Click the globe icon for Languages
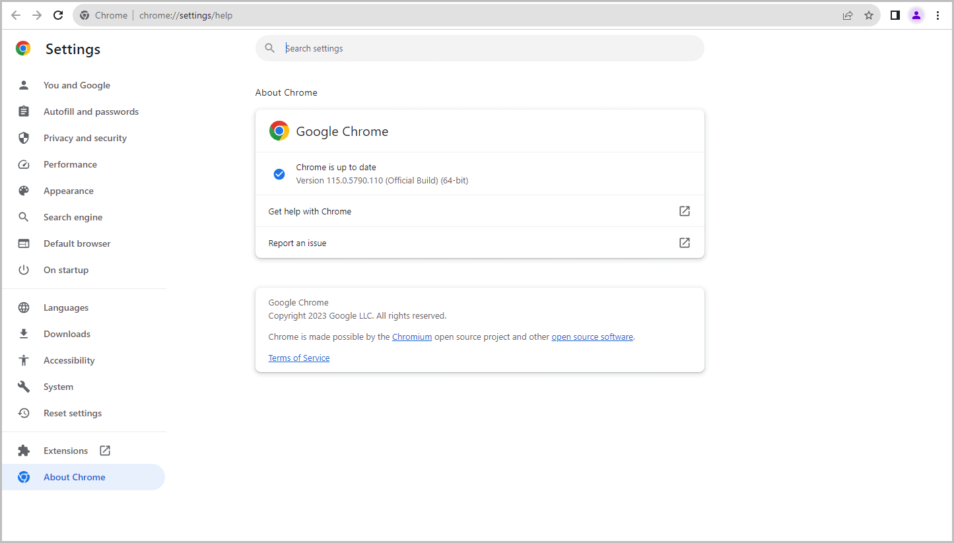This screenshot has height=543, width=954. pyautogui.click(x=24, y=307)
